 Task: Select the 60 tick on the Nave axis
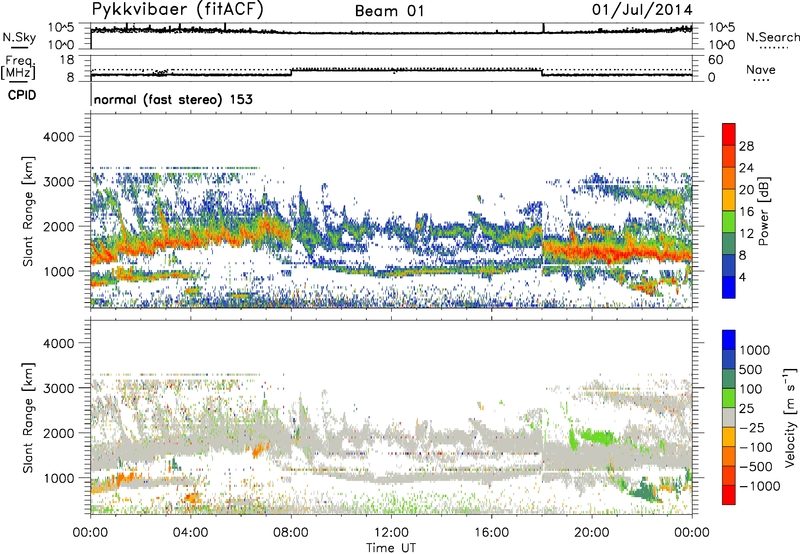click(715, 60)
